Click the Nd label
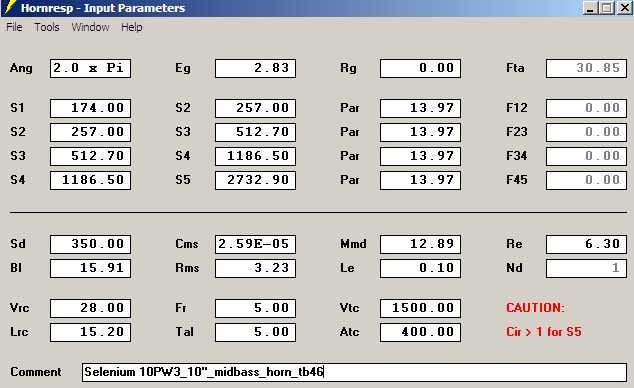The width and height of the screenshot is (634, 388). [514, 268]
